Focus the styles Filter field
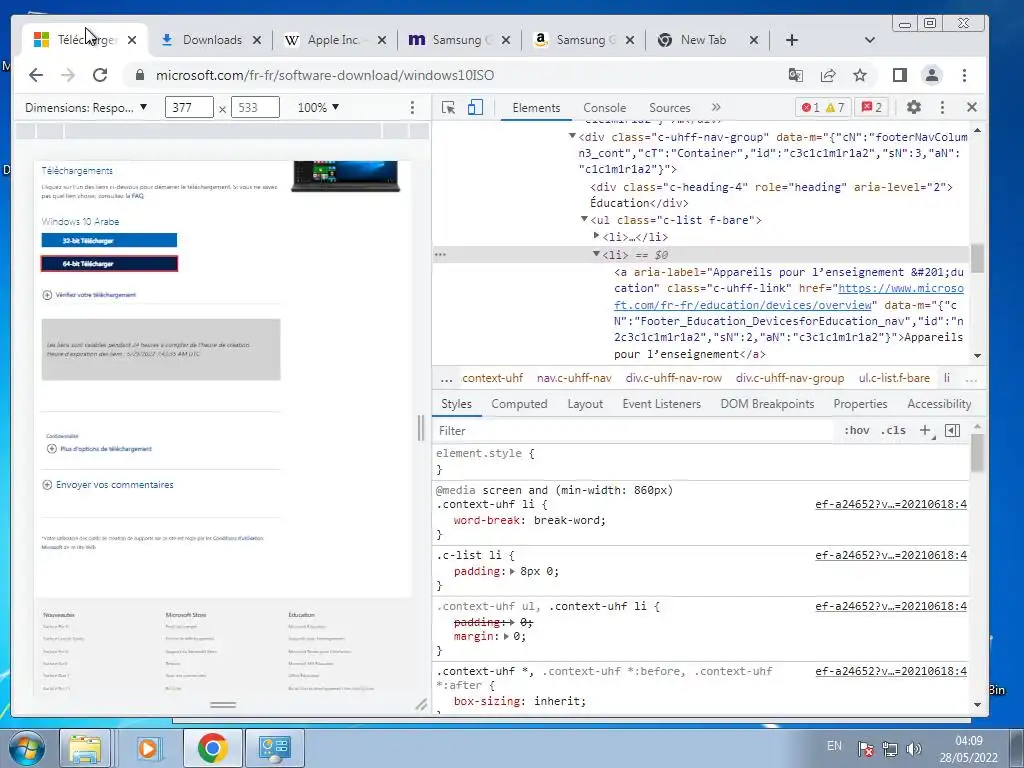Screen dimensions: 1024x768 pyautogui.click(x=633, y=430)
